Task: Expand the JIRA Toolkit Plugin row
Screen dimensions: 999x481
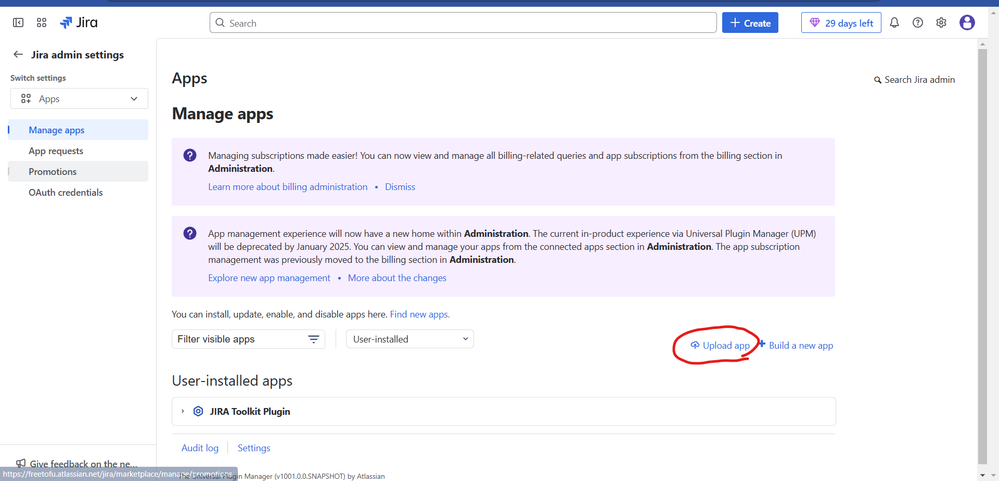Action: coord(183,412)
